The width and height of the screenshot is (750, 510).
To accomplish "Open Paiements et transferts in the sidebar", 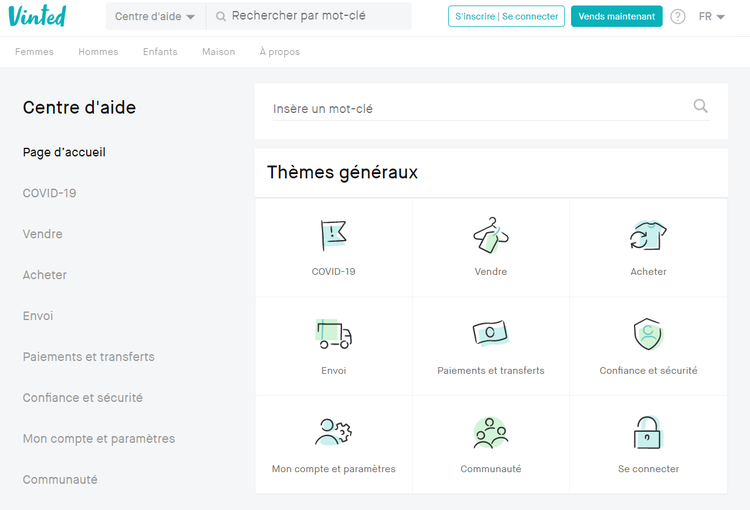I will coord(88,357).
